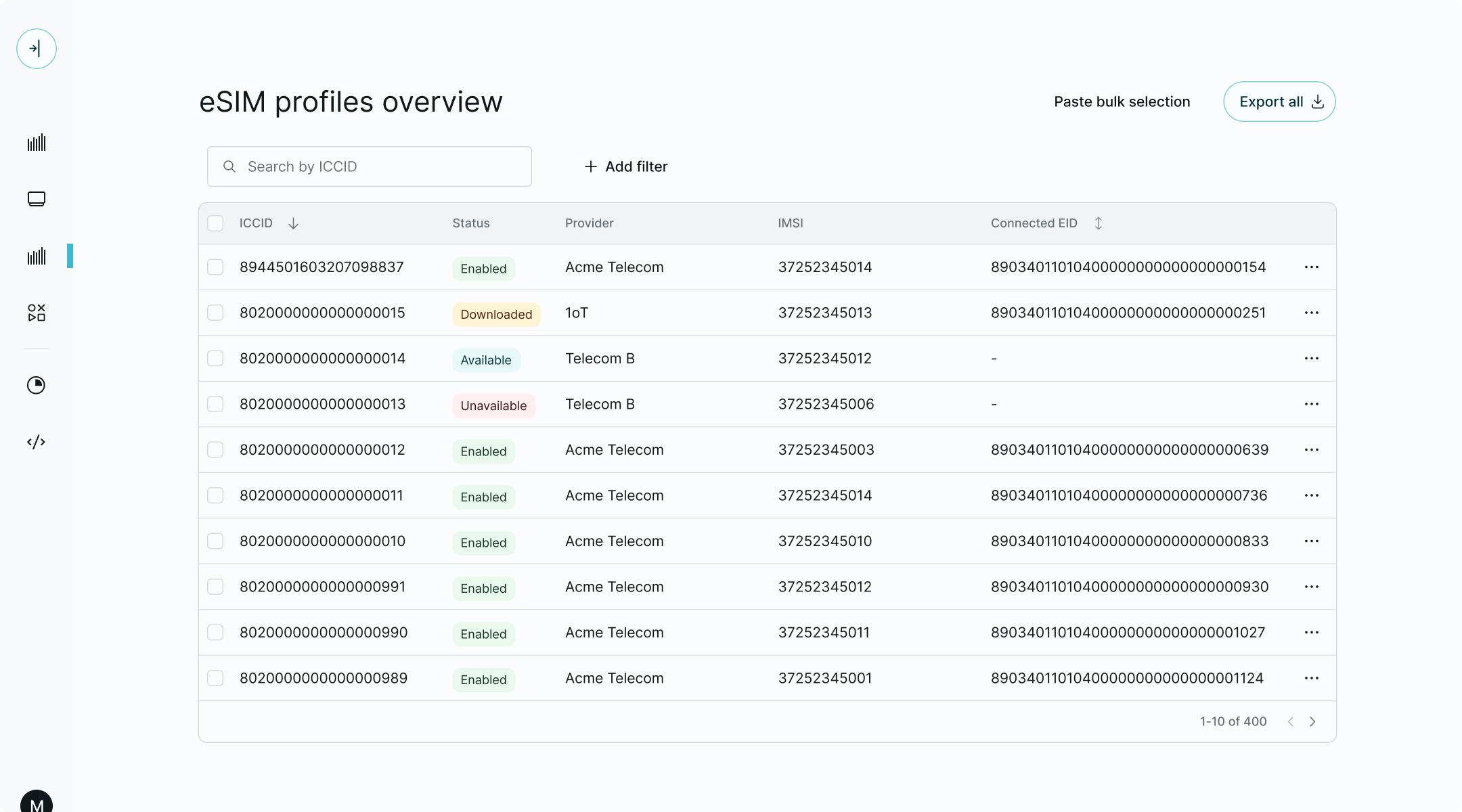1462x812 pixels.
Task: Click Enabled badge in row 8944501603207098837
Action: 483,269
